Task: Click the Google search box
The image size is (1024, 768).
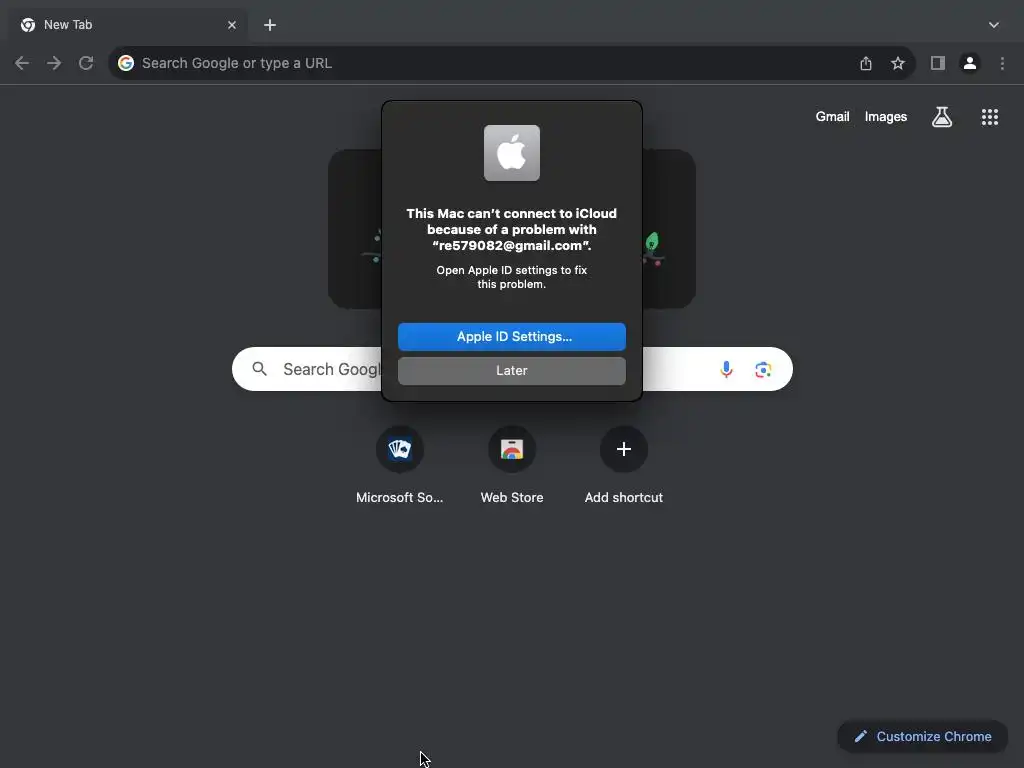Action: click(x=512, y=369)
